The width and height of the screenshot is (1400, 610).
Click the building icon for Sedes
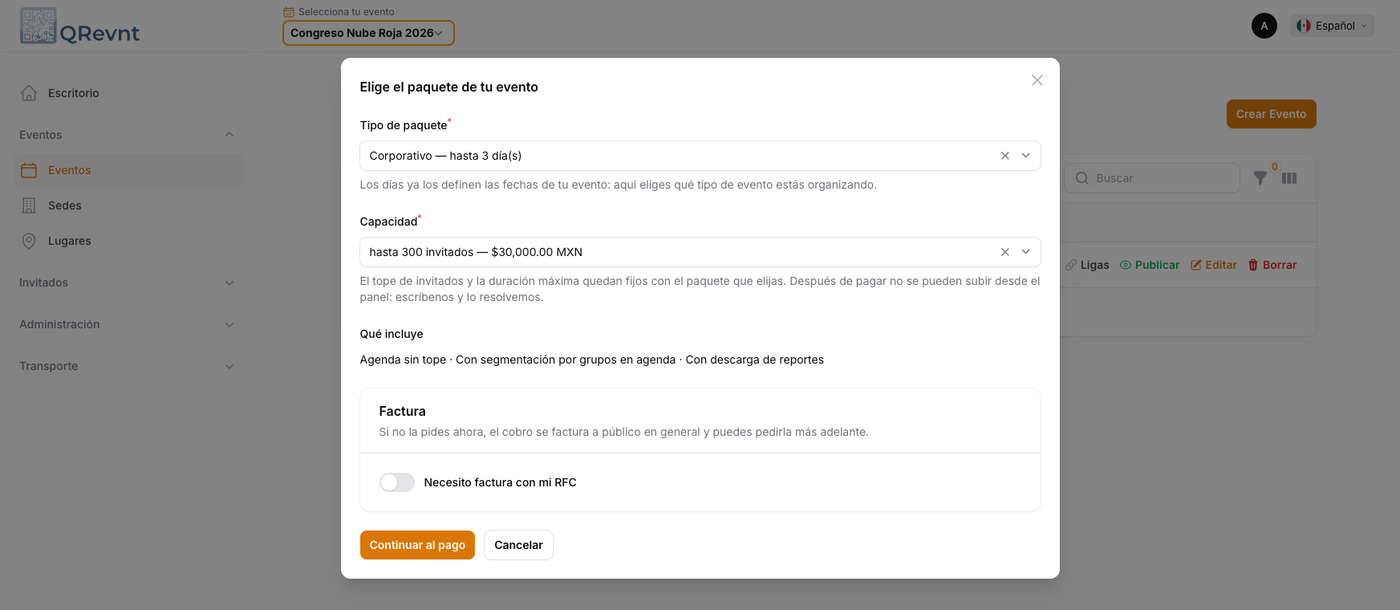(29, 205)
